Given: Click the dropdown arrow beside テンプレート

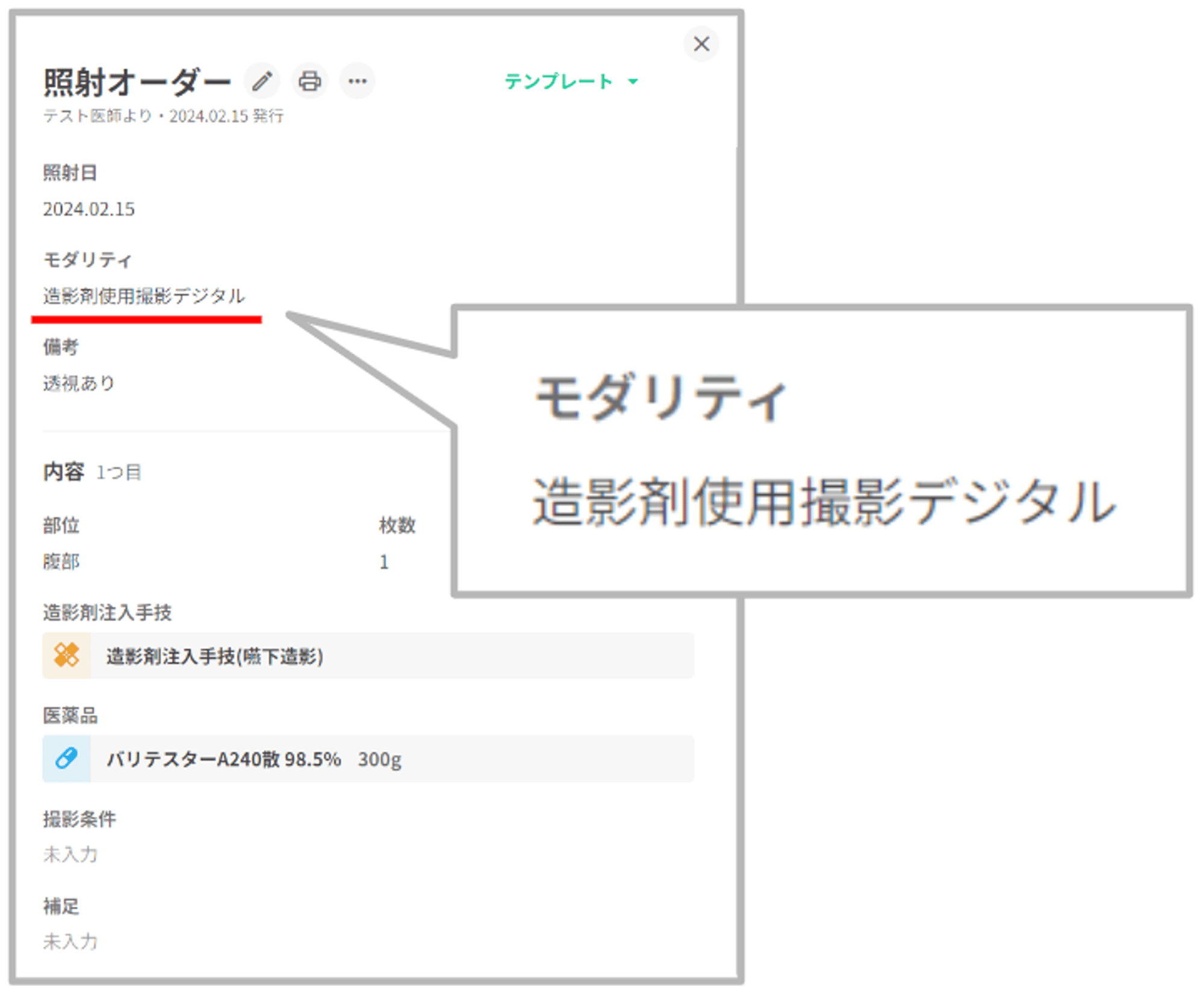Looking at the screenshot, I should [x=633, y=81].
